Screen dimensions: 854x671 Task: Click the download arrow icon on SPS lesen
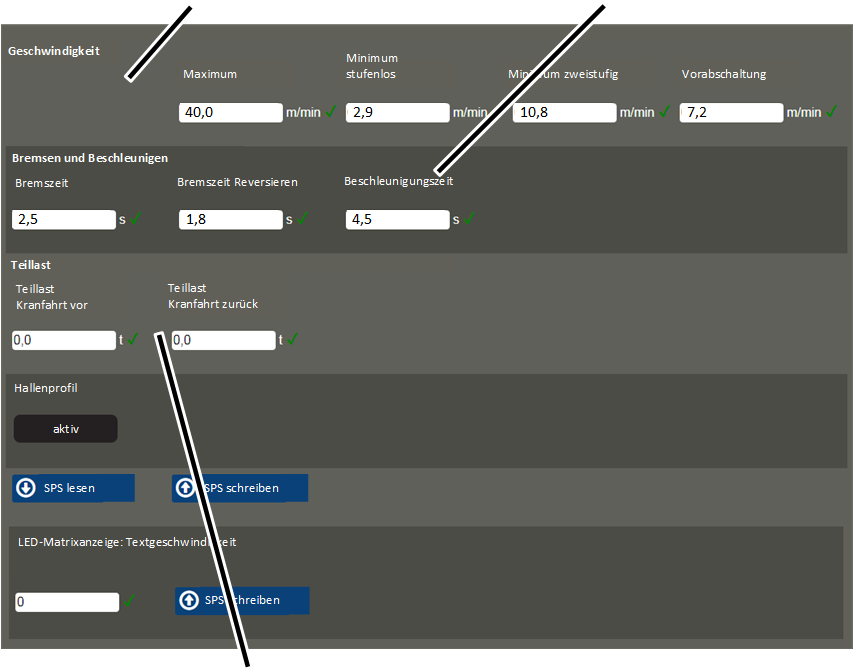click(26, 488)
